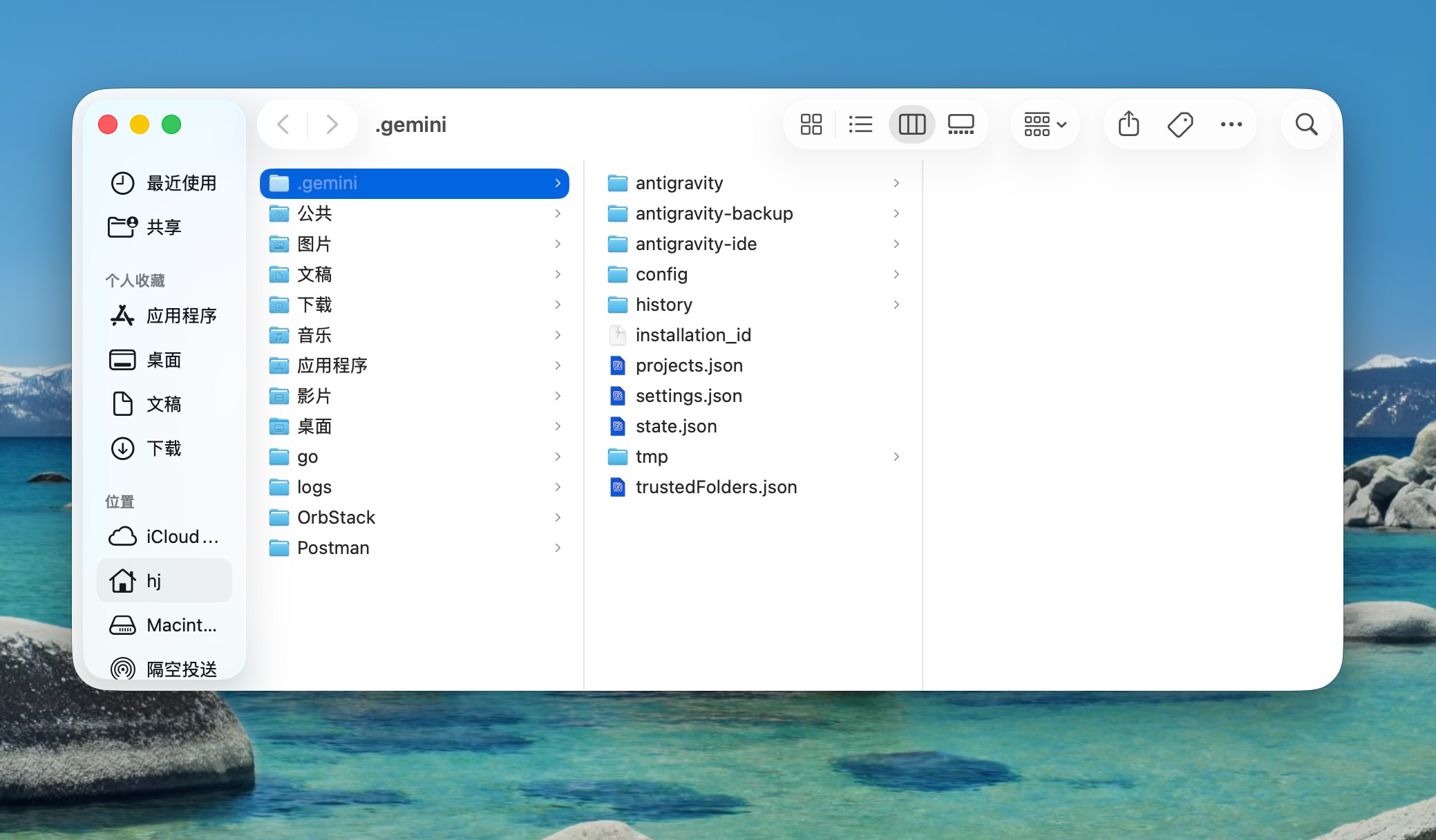Select 最近使用 in the sidebar
Image resolution: width=1436 pixels, height=840 pixels.
(164, 183)
